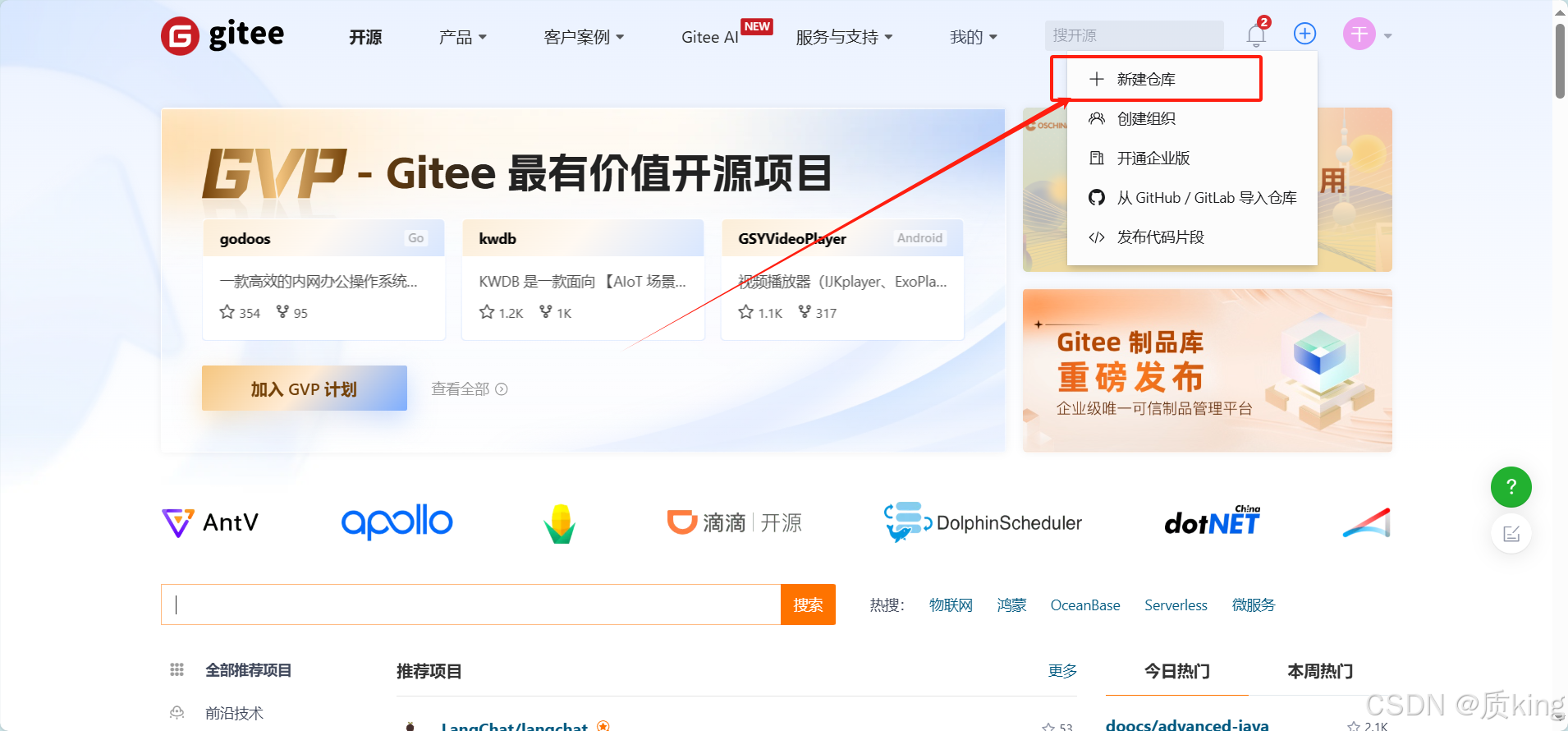Click the Serverless hot search link

click(x=1176, y=605)
